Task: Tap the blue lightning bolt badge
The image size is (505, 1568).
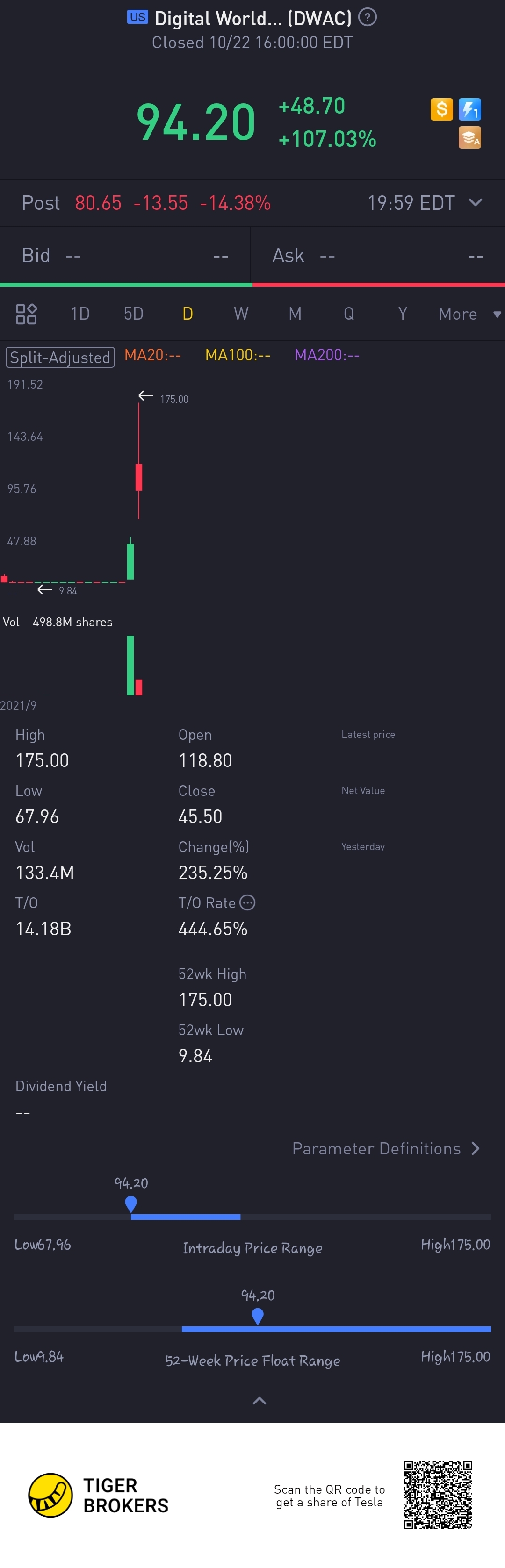Action: click(x=469, y=109)
